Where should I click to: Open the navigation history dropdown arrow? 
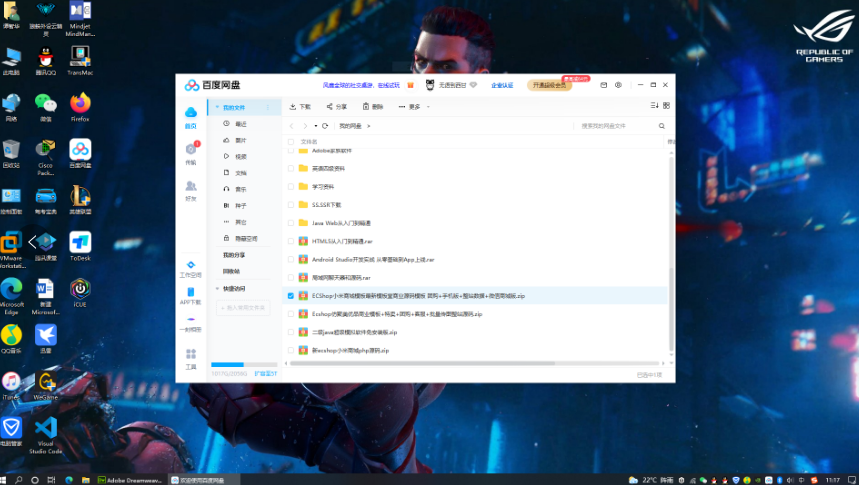click(x=316, y=126)
